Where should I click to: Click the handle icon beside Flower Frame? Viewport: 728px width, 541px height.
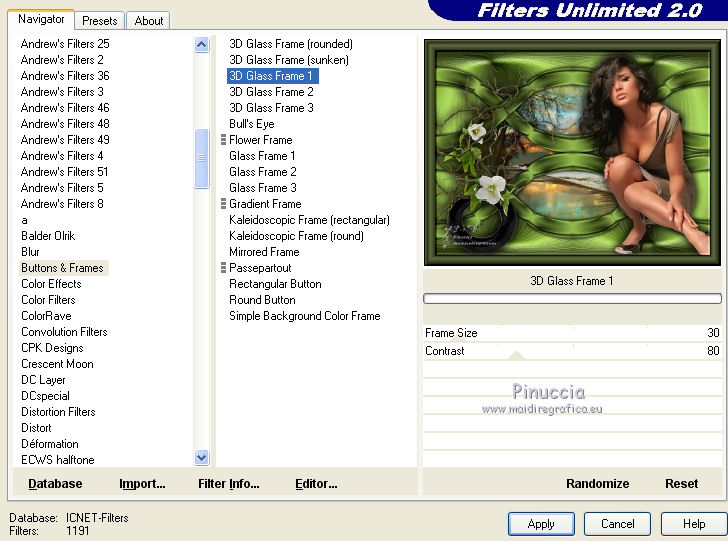(223, 140)
